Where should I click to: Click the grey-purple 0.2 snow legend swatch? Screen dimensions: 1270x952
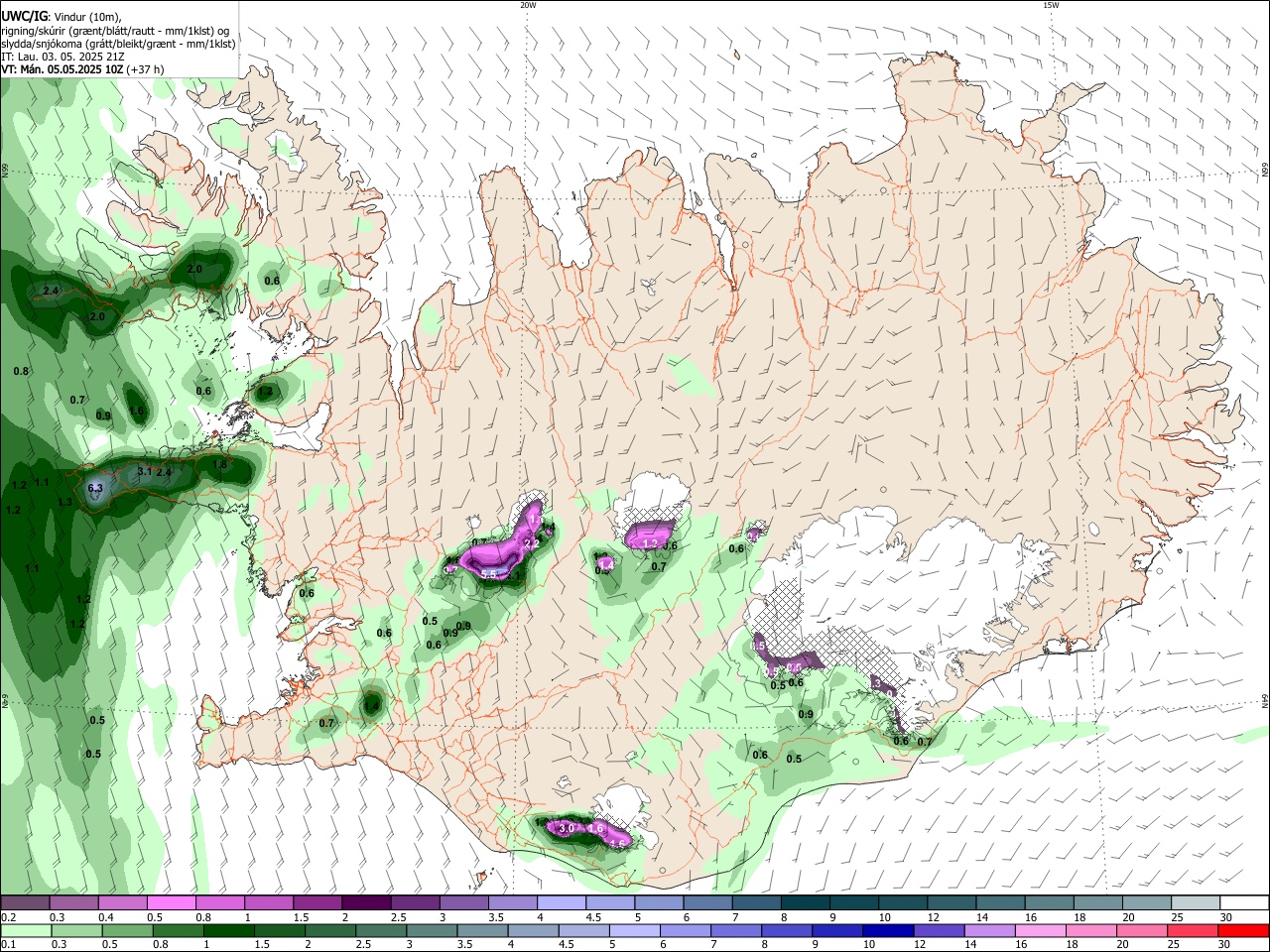click(x=25, y=903)
